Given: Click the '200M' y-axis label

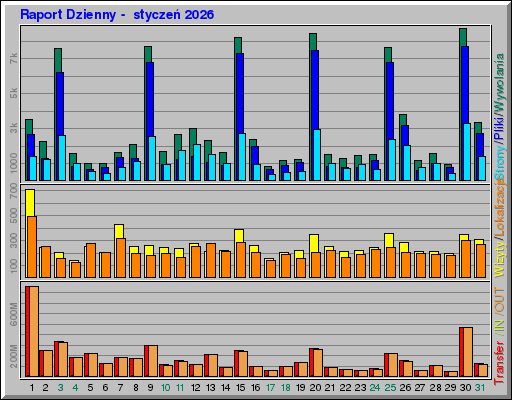Looking at the screenshot, I should pos(13,357).
